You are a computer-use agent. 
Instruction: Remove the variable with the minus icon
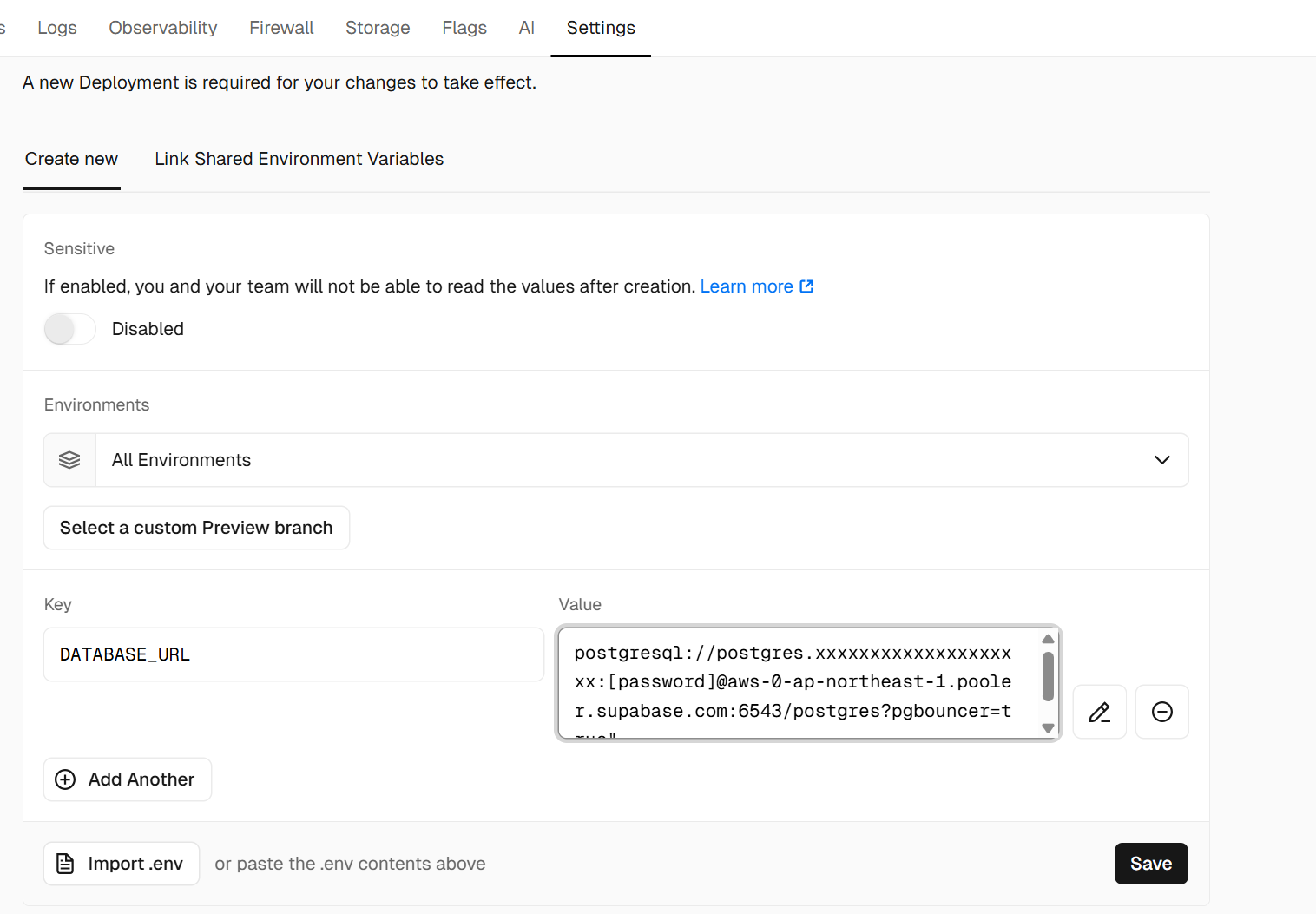(x=1161, y=712)
